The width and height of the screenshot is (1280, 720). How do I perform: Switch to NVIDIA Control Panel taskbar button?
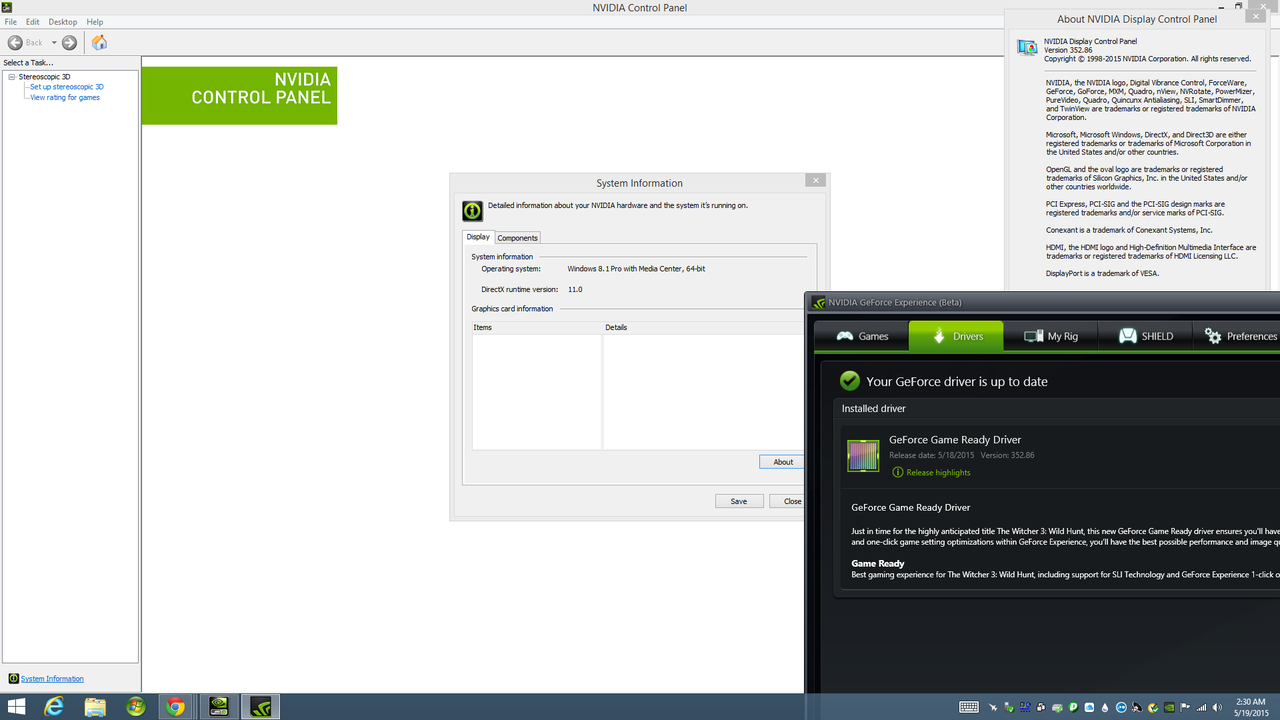pos(219,707)
